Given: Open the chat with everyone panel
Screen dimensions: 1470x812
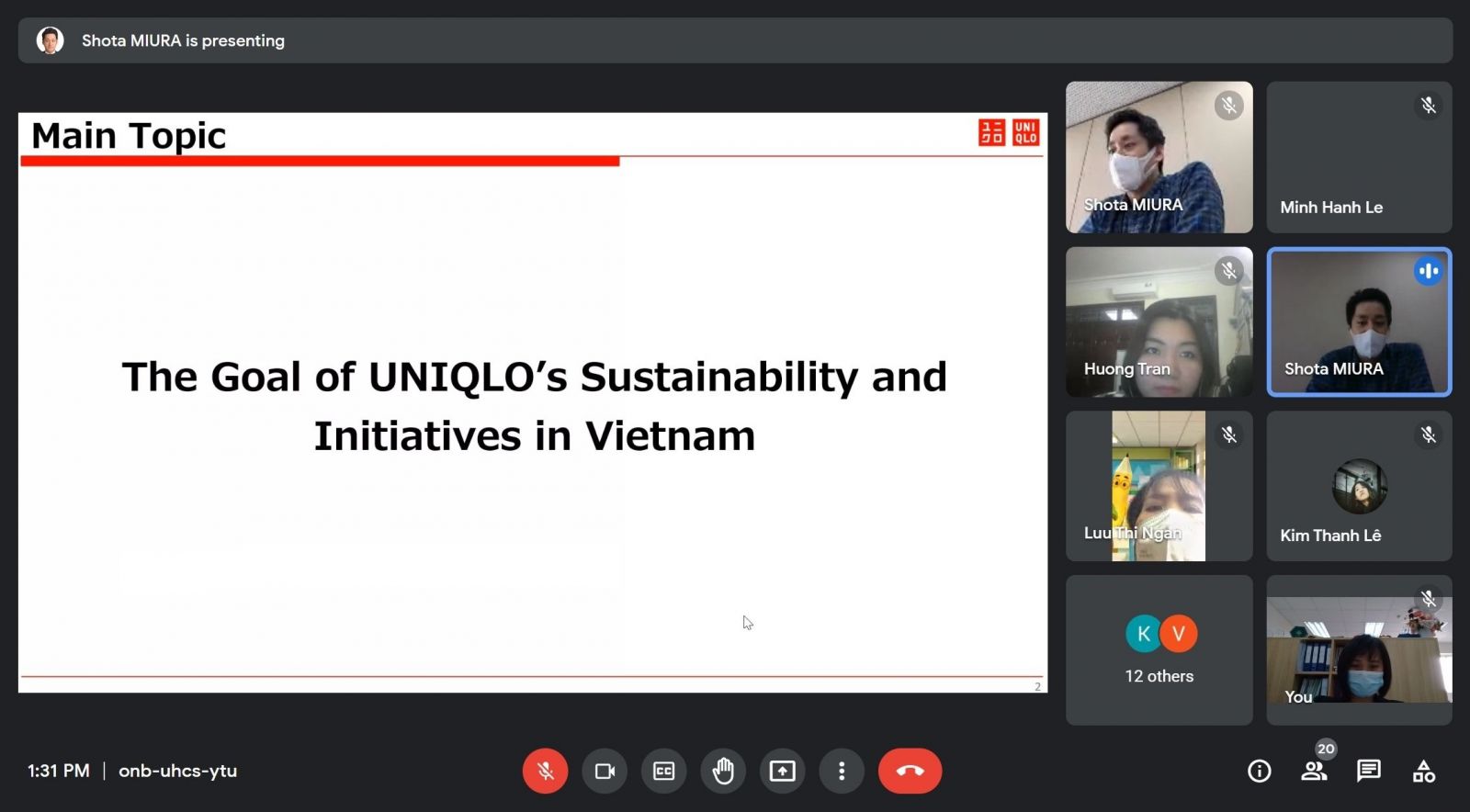Looking at the screenshot, I should point(1369,771).
